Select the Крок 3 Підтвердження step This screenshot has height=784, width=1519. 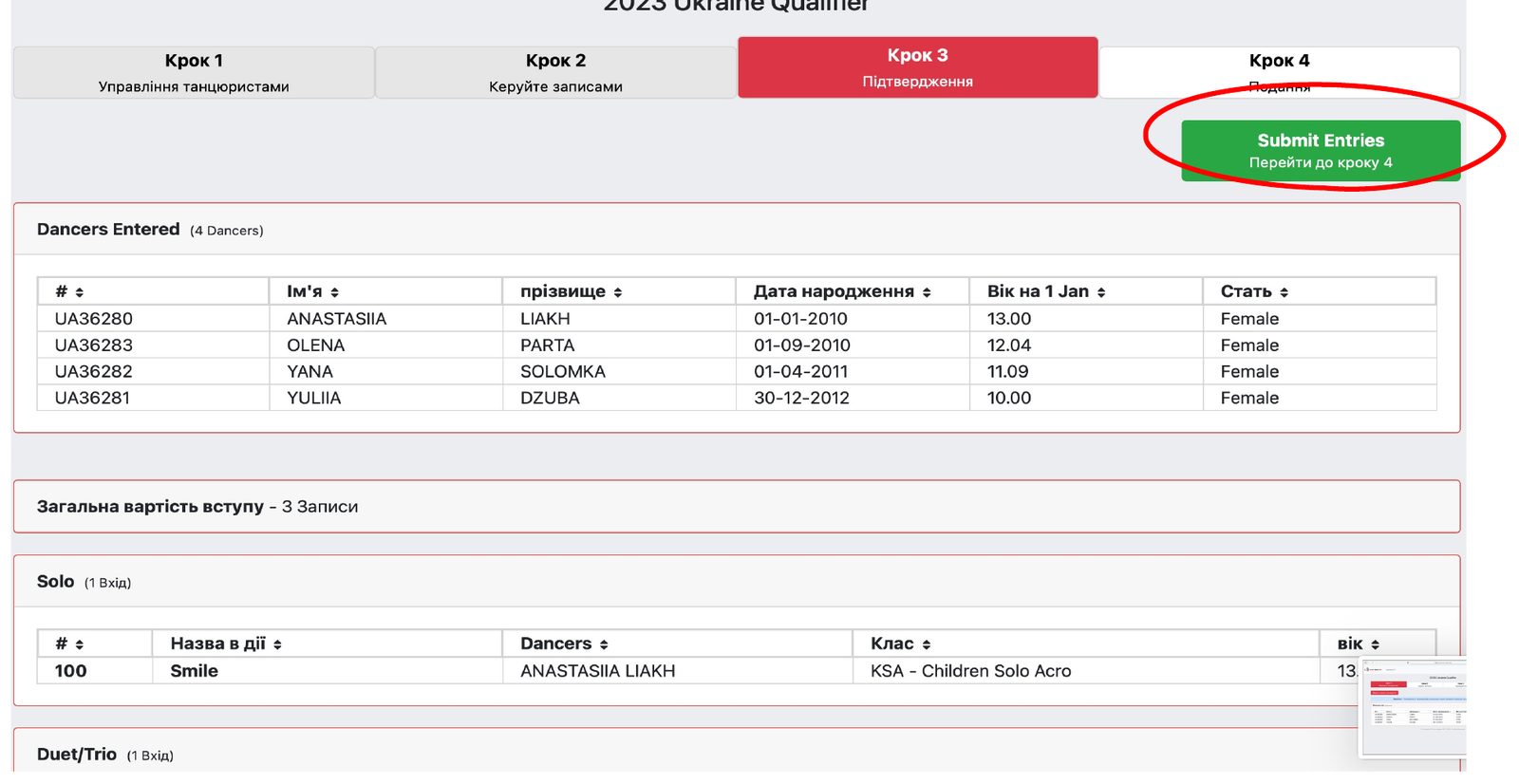[917, 67]
